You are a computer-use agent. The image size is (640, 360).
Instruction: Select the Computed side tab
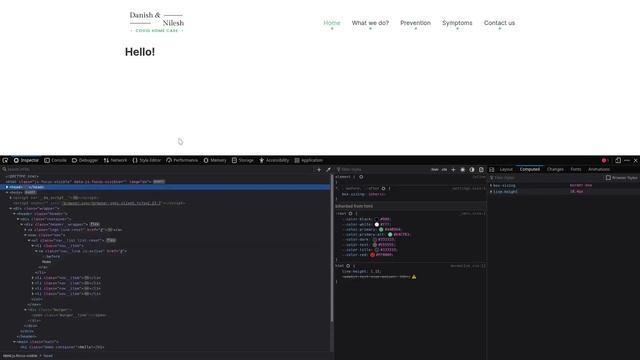point(529,169)
